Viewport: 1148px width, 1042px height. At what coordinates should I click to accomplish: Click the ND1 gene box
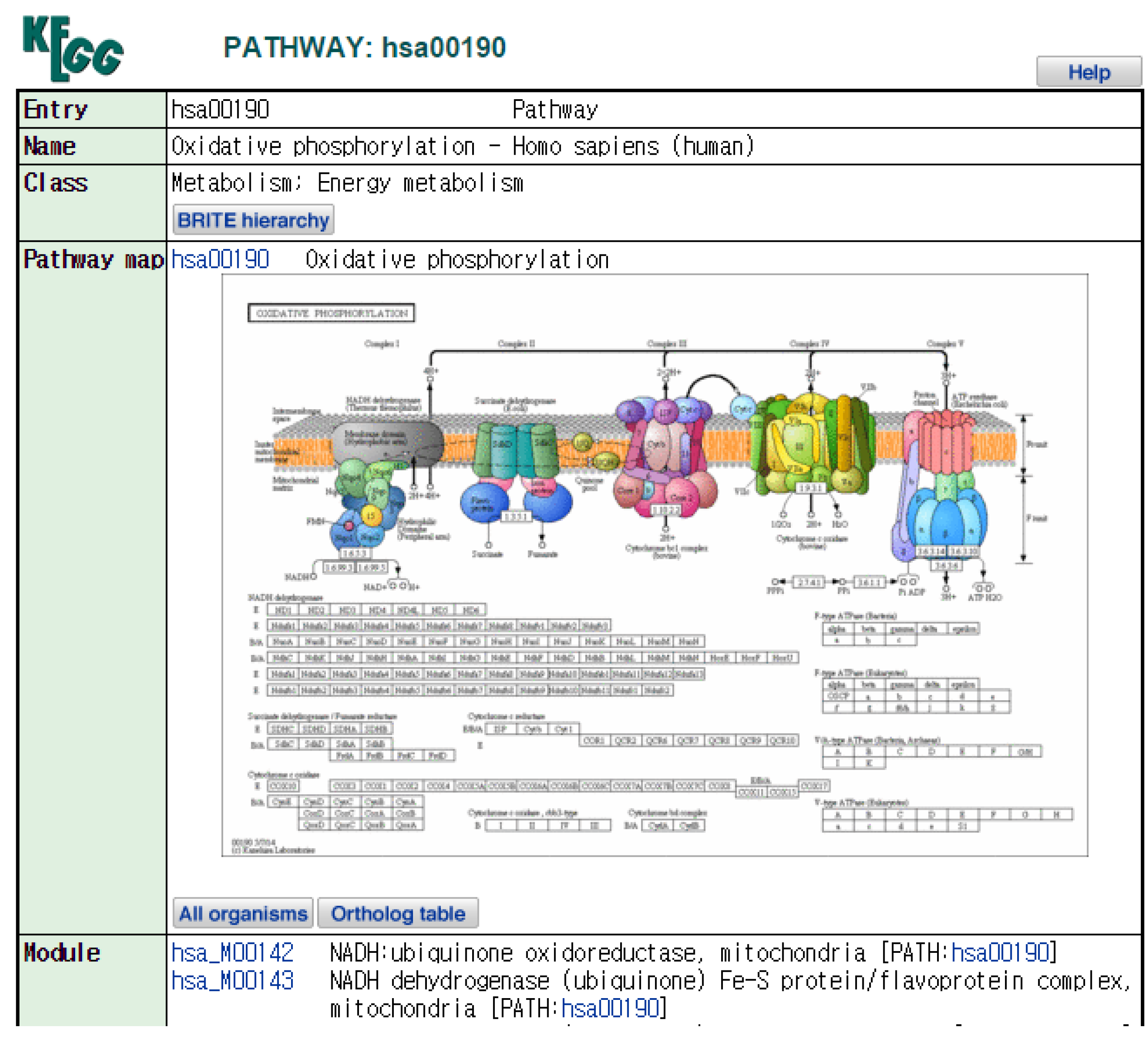(283, 610)
